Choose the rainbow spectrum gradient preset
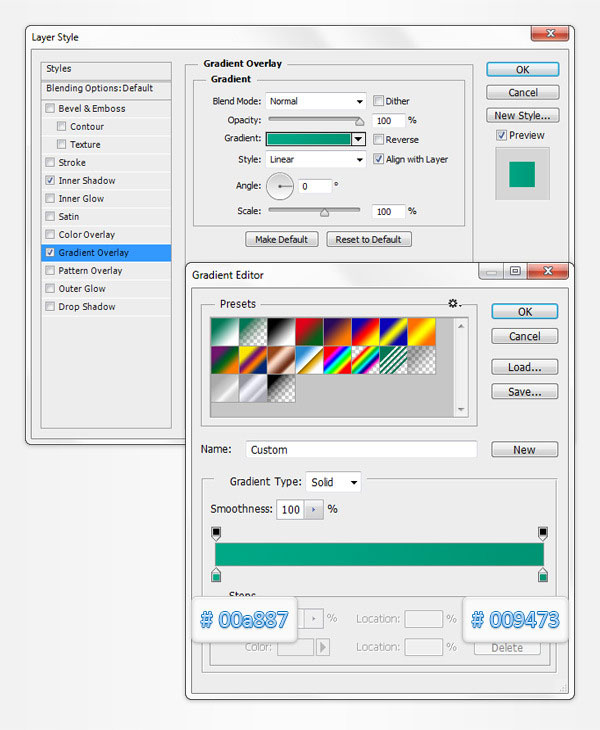This screenshot has height=730, width=600. (x=337, y=360)
